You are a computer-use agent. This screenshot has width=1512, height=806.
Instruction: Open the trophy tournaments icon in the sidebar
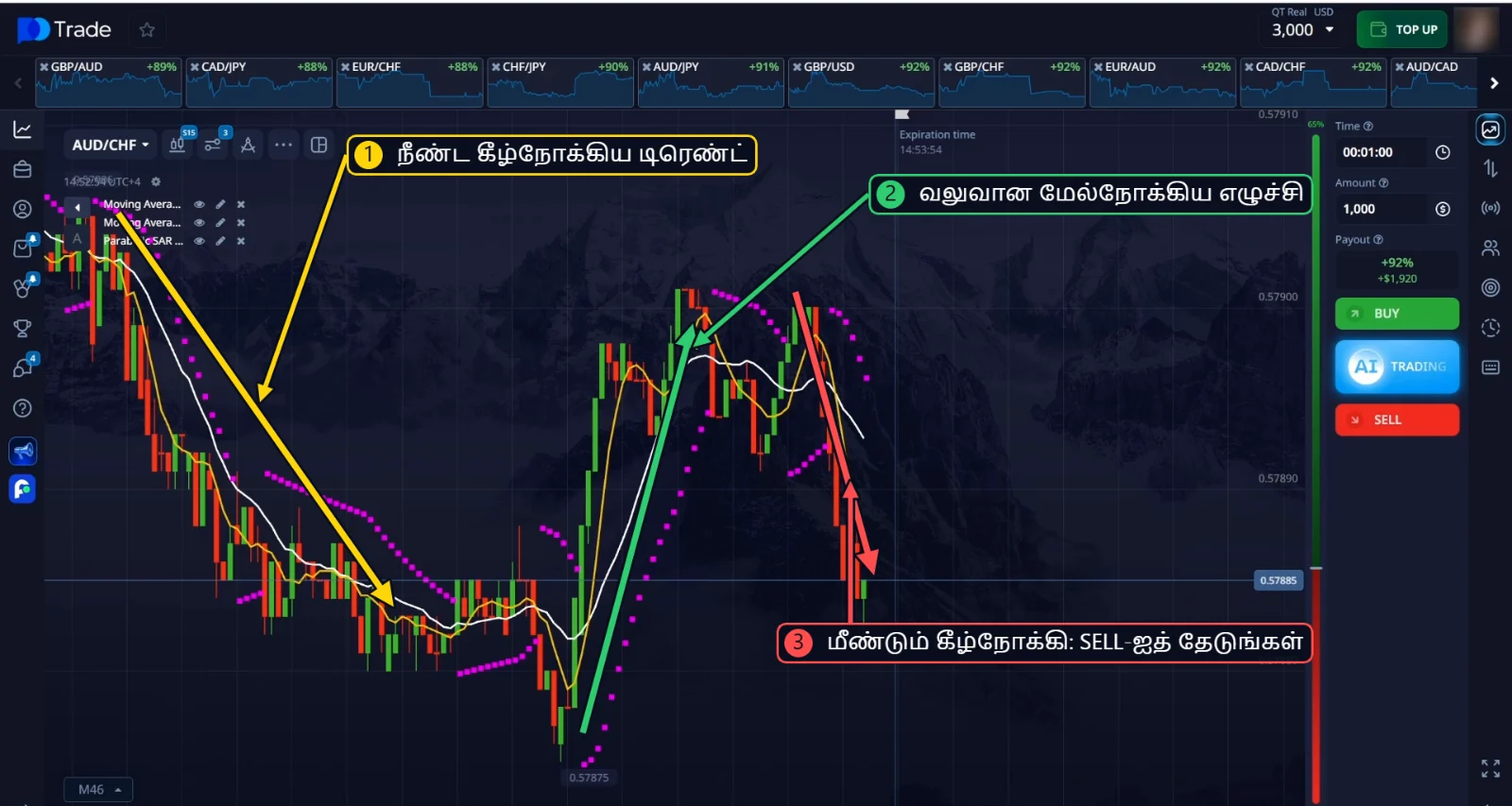click(23, 328)
